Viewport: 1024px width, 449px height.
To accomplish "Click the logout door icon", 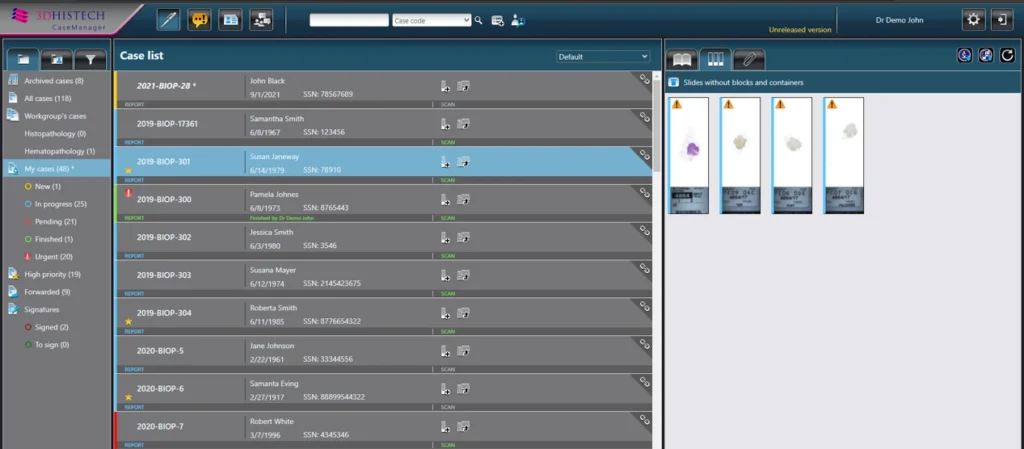I will (1002, 20).
